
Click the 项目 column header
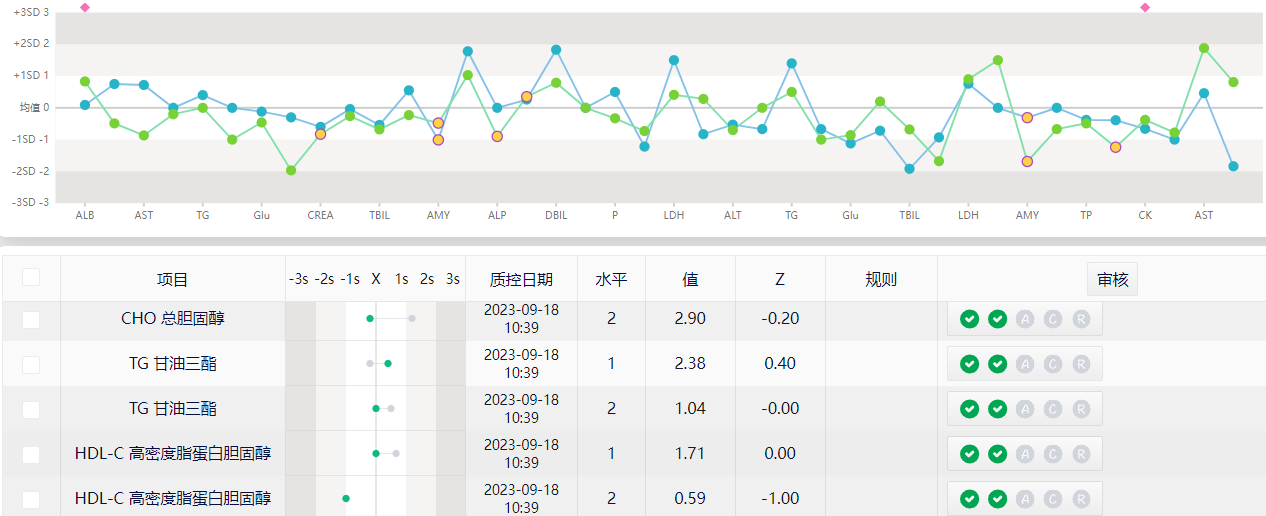pyautogui.click(x=173, y=279)
